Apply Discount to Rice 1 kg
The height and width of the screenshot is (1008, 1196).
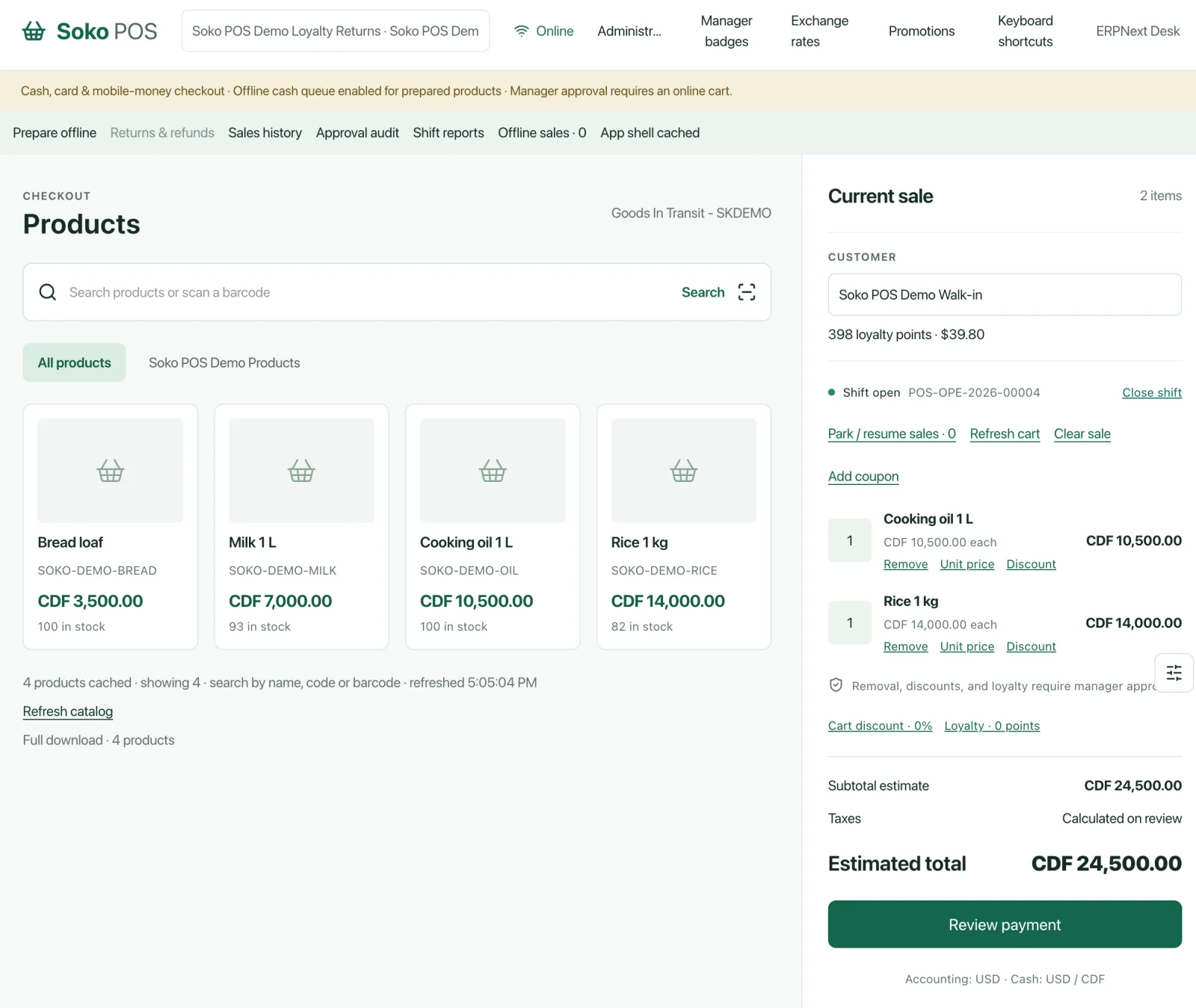(1032, 646)
